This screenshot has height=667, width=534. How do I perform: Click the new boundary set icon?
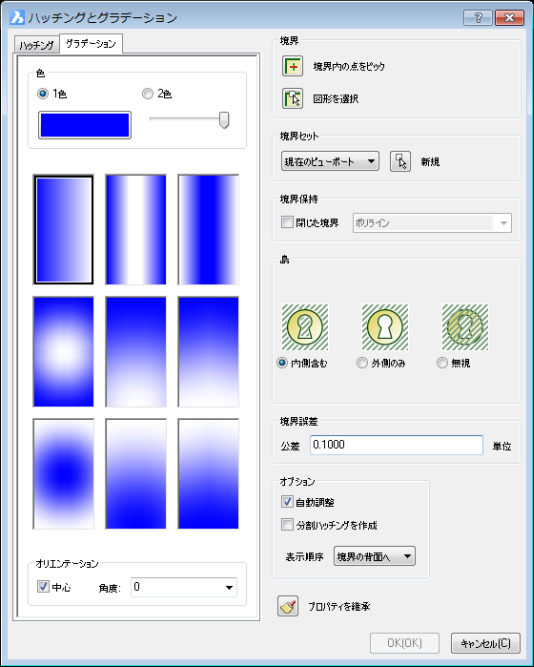click(x=400, y=162)
